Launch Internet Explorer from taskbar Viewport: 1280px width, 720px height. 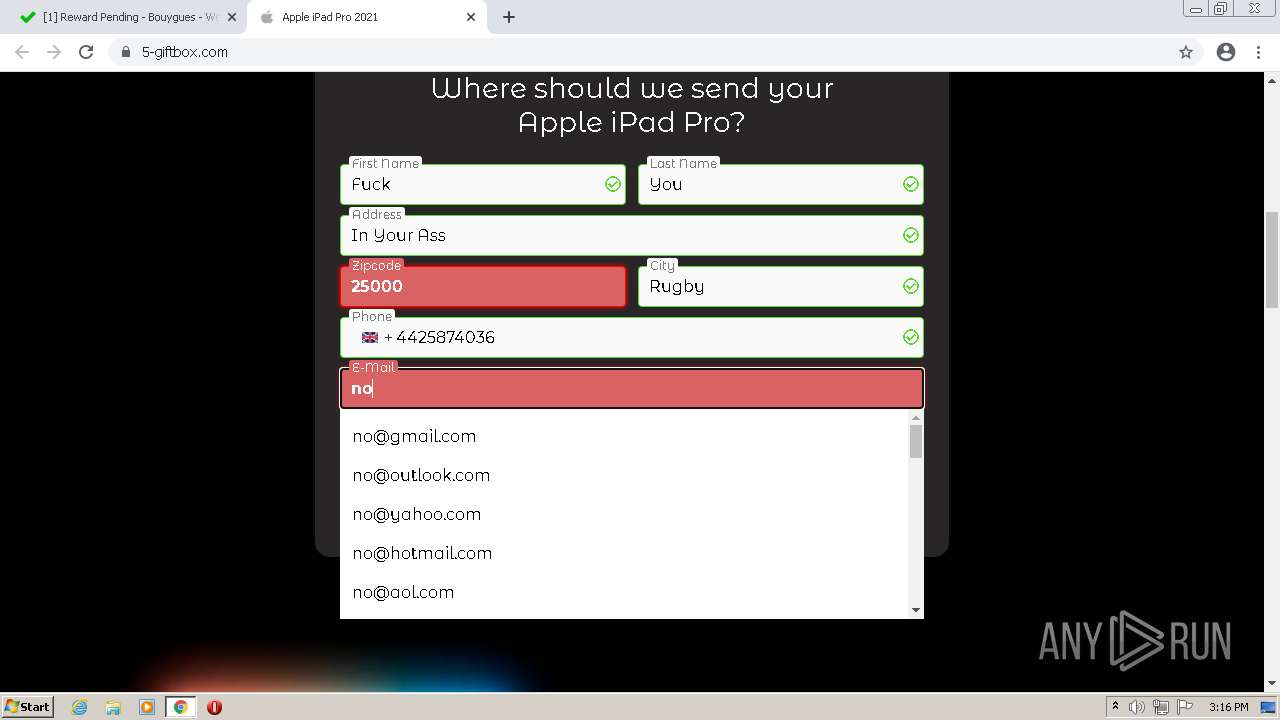[x=79, y=707]
